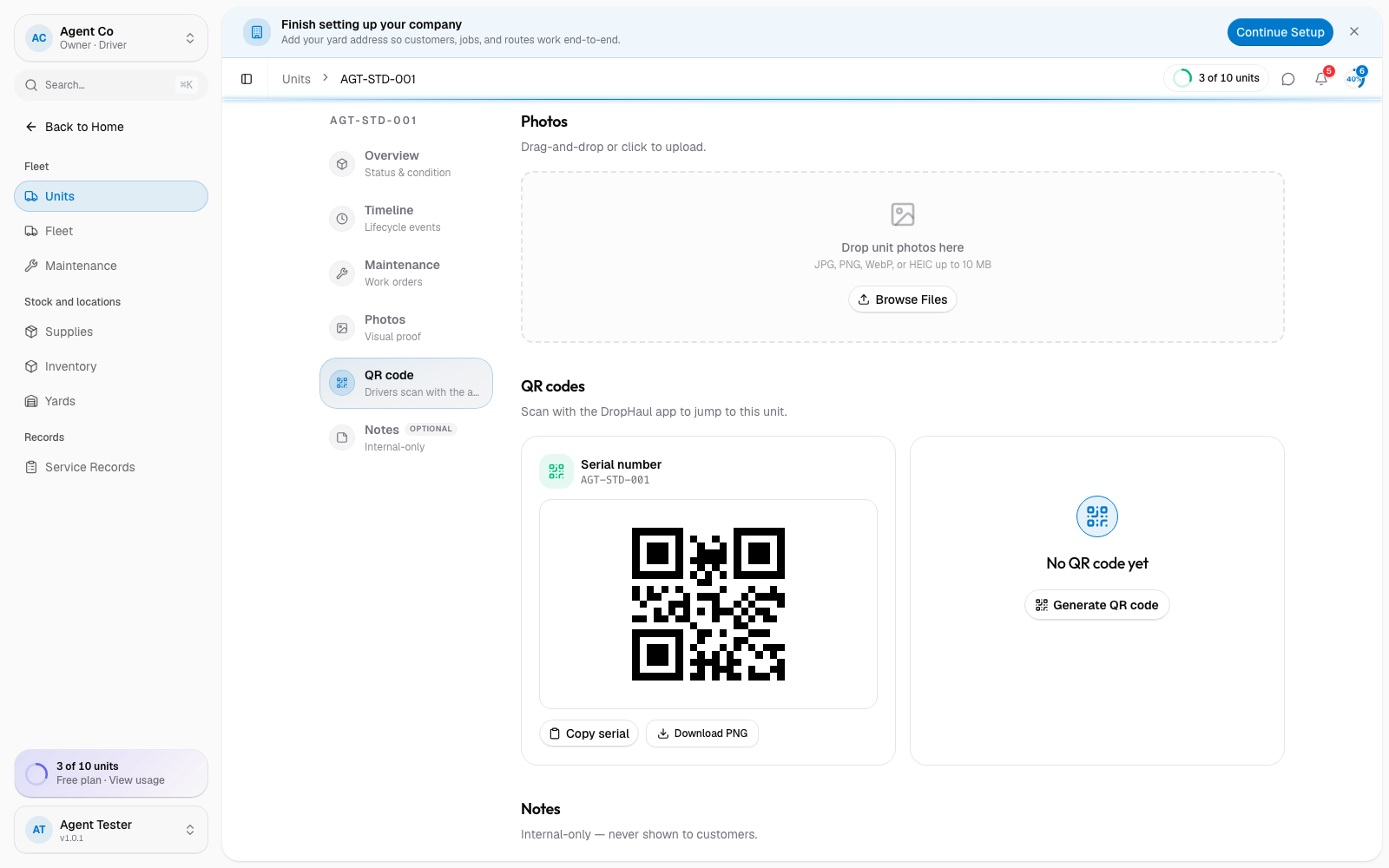Viewport: 1389px width, 868px height.
Task: Click AGT-STD-001 breadcrumb text
Action: click(x=378, y=79)
